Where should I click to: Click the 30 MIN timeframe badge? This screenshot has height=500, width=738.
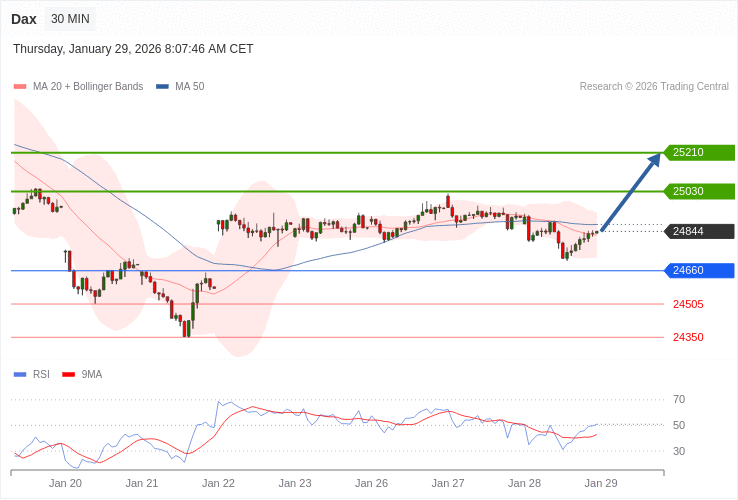70,19
